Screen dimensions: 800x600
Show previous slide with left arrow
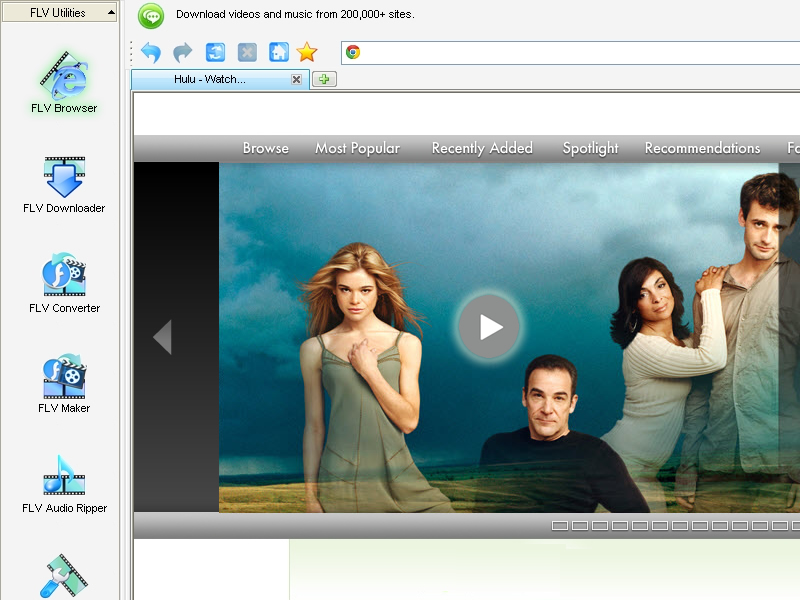[162, 337]
